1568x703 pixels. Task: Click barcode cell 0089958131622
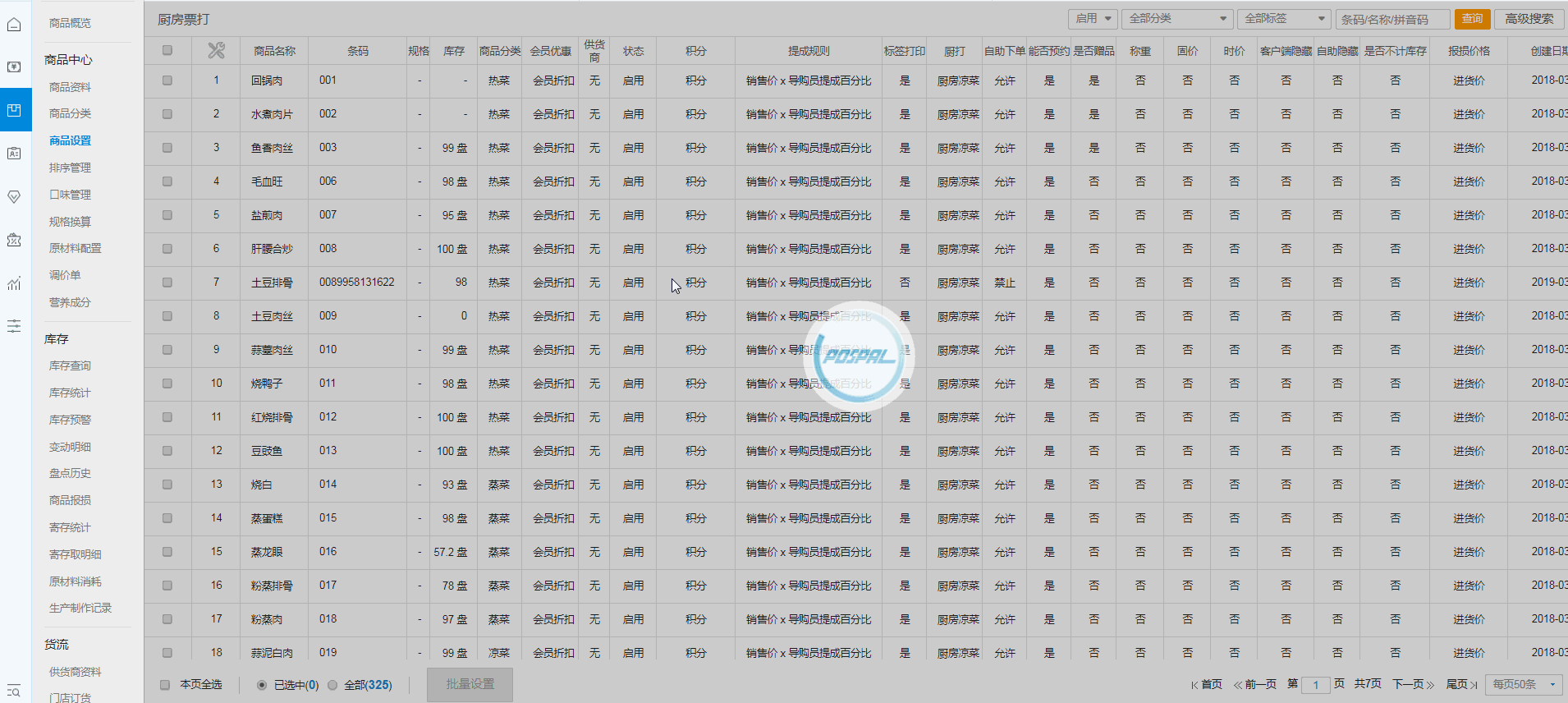pyautogui.click(x=356, y=282)
